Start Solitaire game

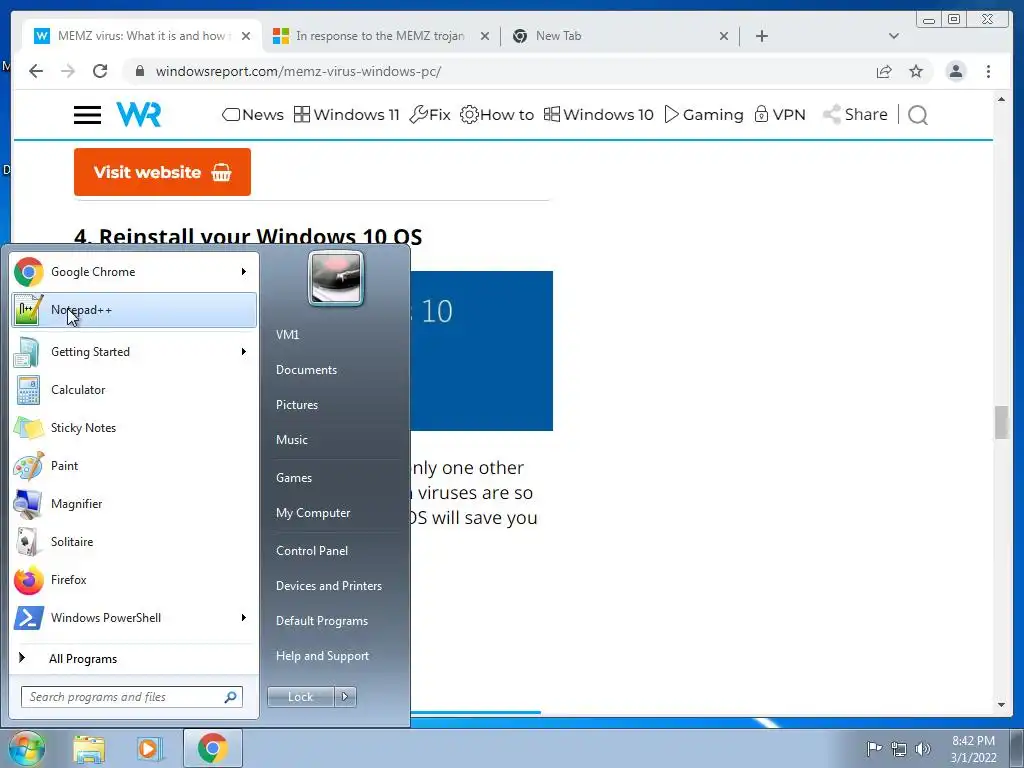point(134,541)
